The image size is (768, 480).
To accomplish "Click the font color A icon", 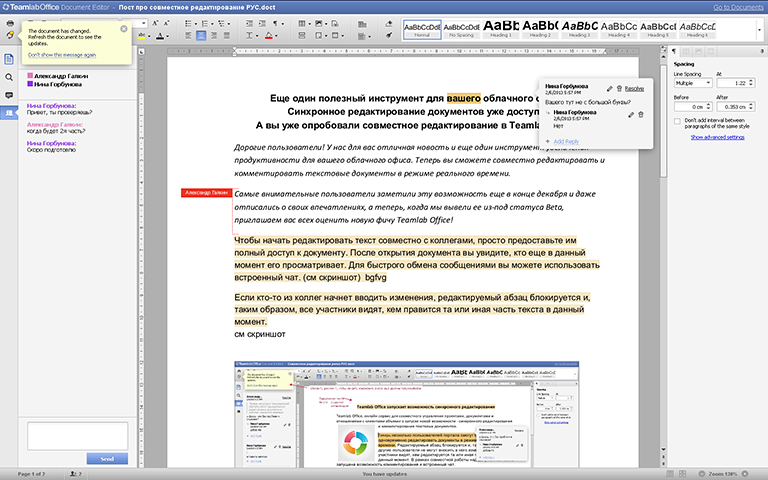I will [x=160, y=36].
